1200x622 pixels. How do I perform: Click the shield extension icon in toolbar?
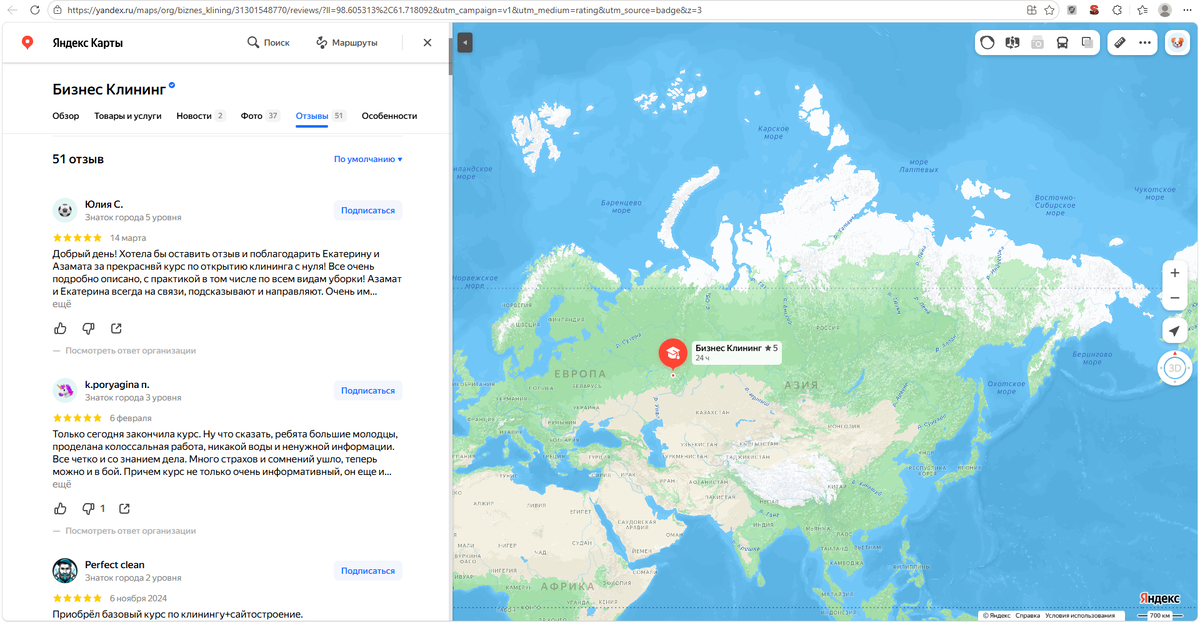(x=1072, y=10)
